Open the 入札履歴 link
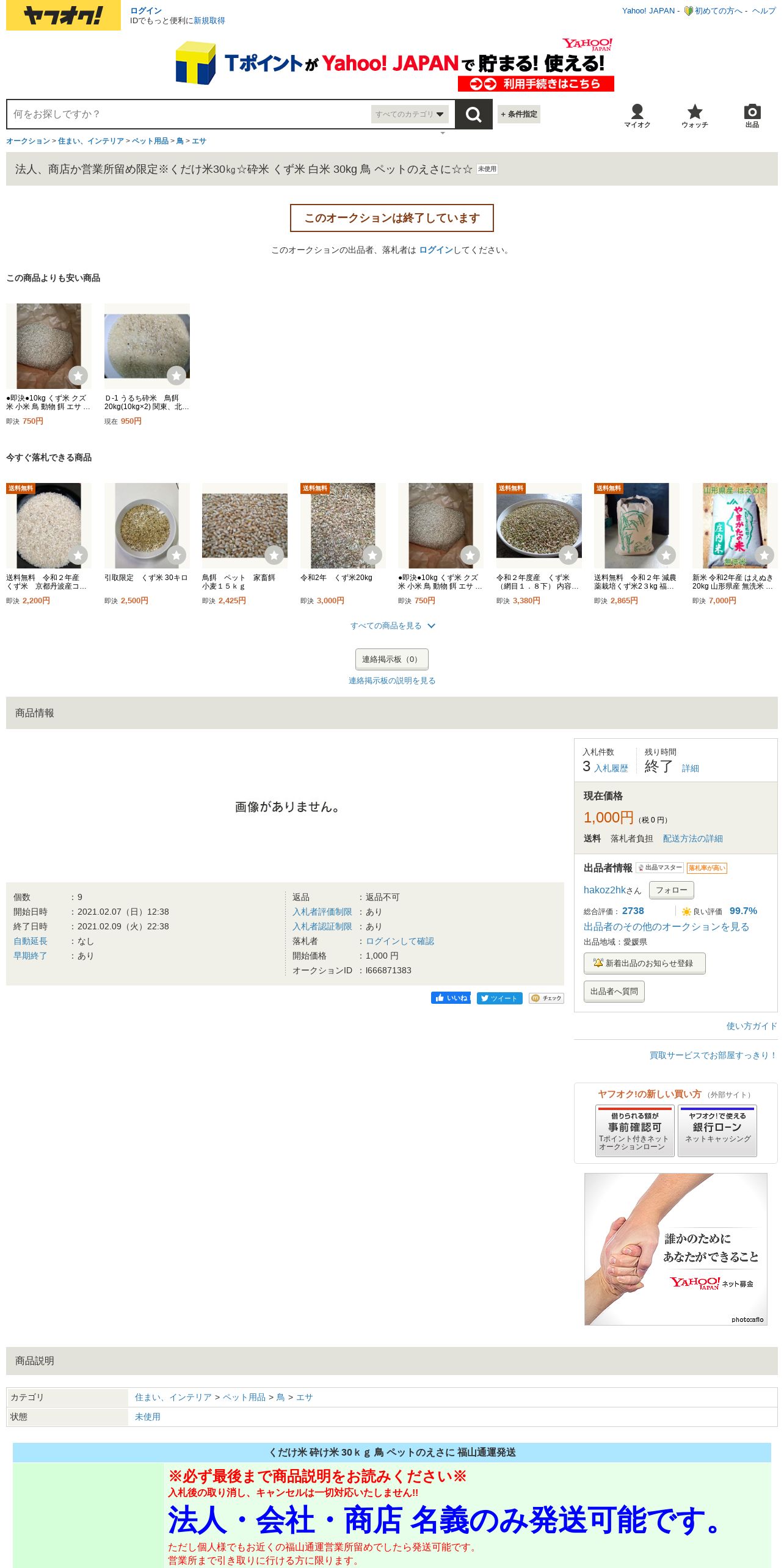 [x=611, y=768]
